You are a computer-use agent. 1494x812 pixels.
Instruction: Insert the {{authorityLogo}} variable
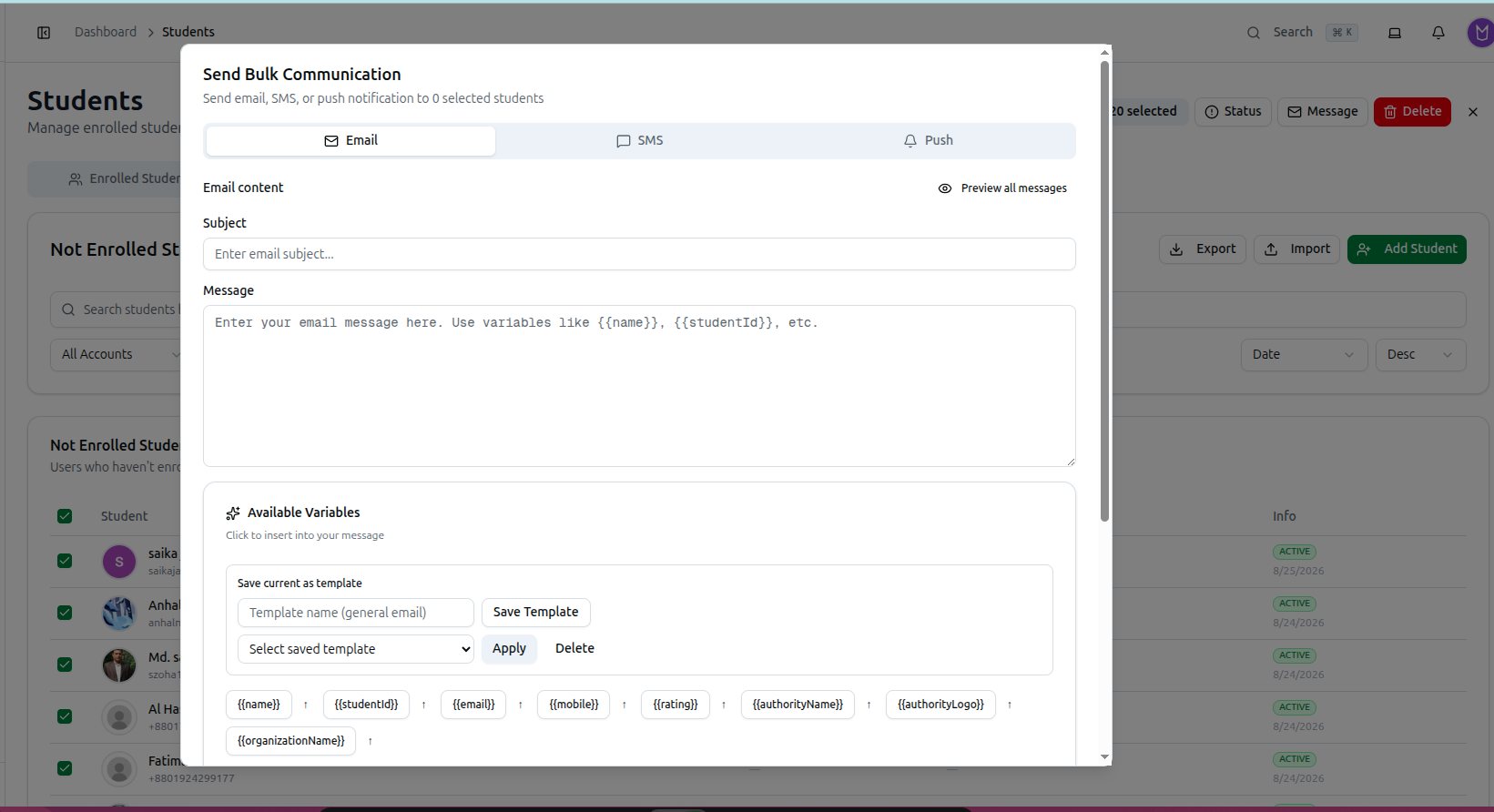[x=940, y=705]
